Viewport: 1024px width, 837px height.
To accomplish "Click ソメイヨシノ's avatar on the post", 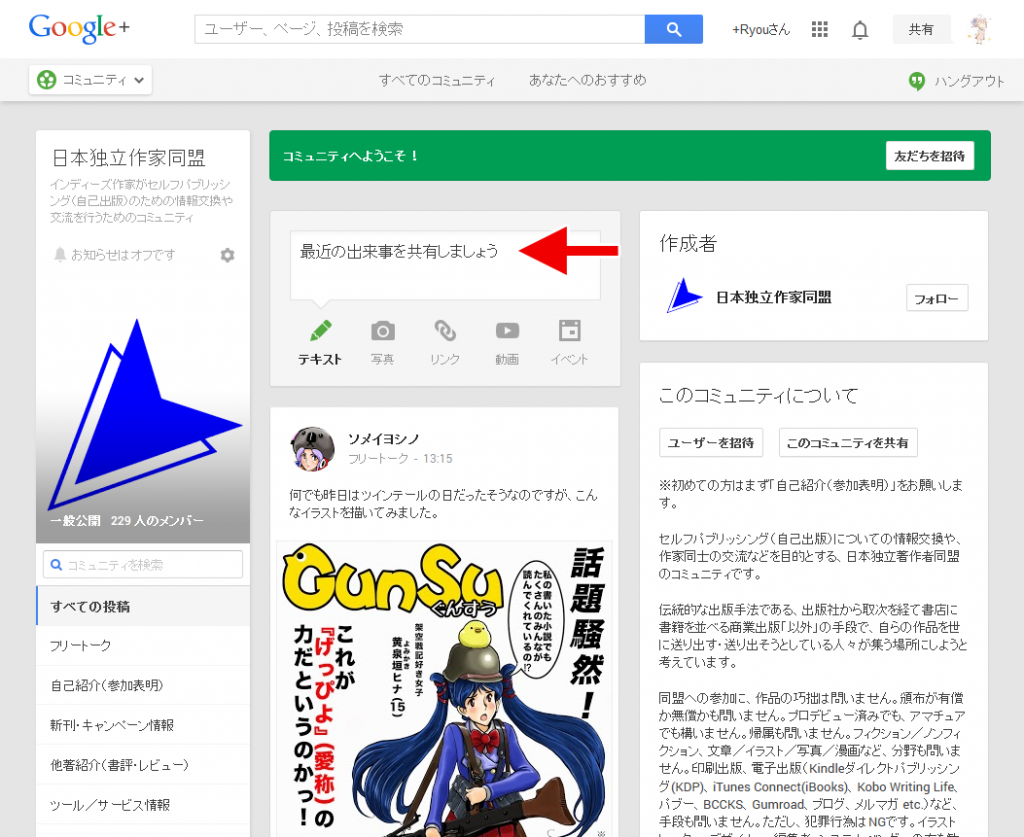I will (312, 449).
